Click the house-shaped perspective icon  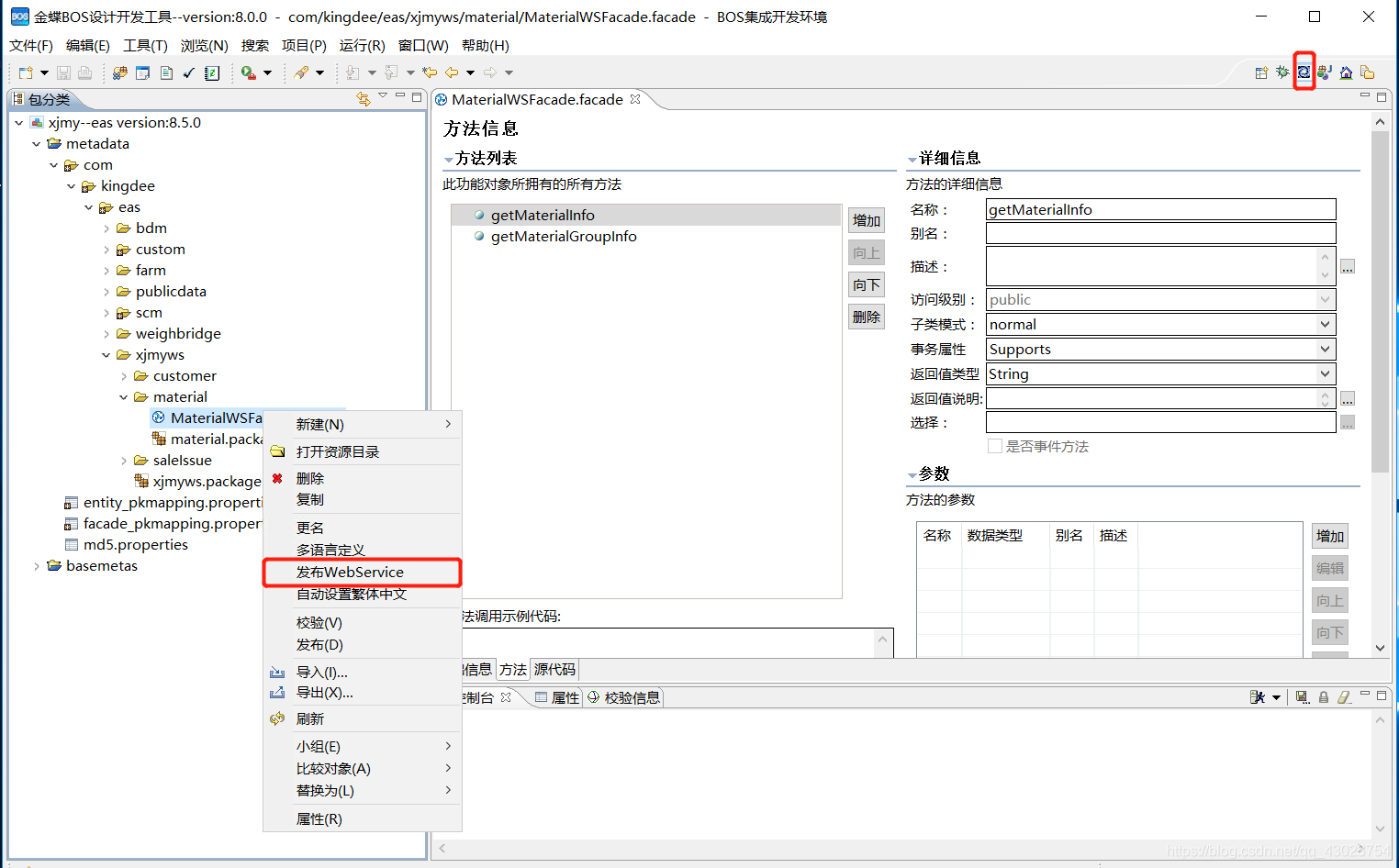1346,72
